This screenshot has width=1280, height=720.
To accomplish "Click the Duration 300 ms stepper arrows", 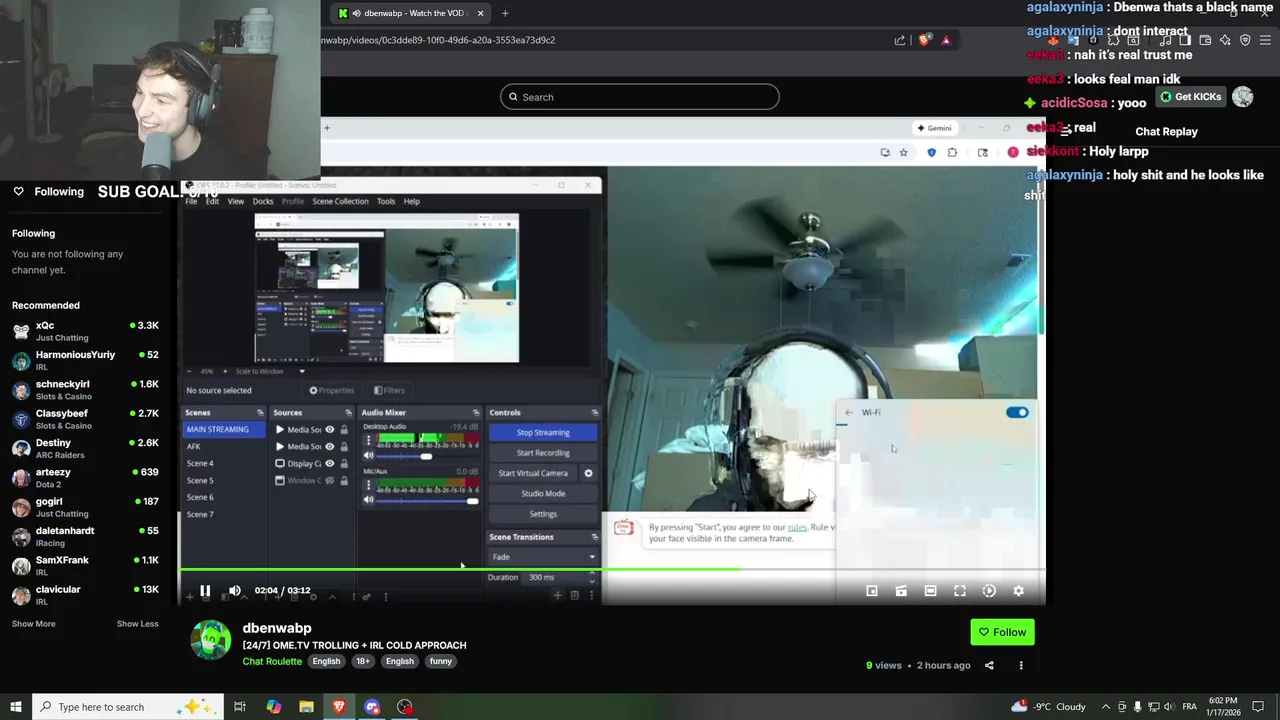I will point(592,577).
